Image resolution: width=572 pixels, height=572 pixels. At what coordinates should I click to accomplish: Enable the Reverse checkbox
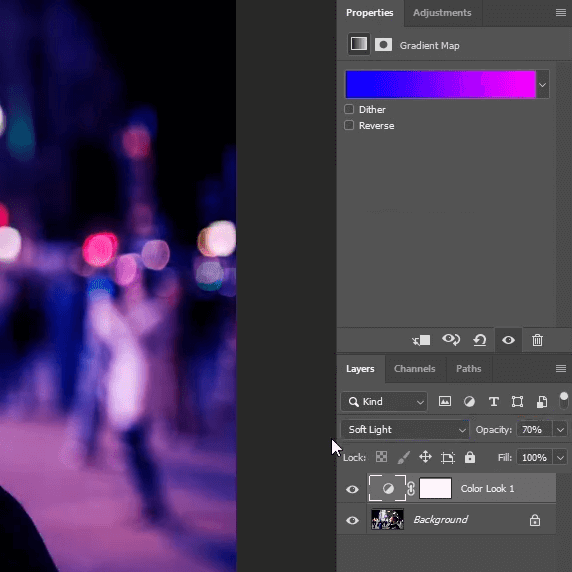coord(349,125)
